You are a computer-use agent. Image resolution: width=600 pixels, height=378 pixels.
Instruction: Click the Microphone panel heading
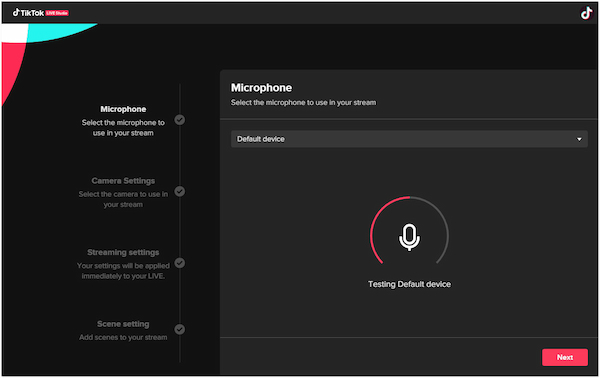click(x=261, y=88)
